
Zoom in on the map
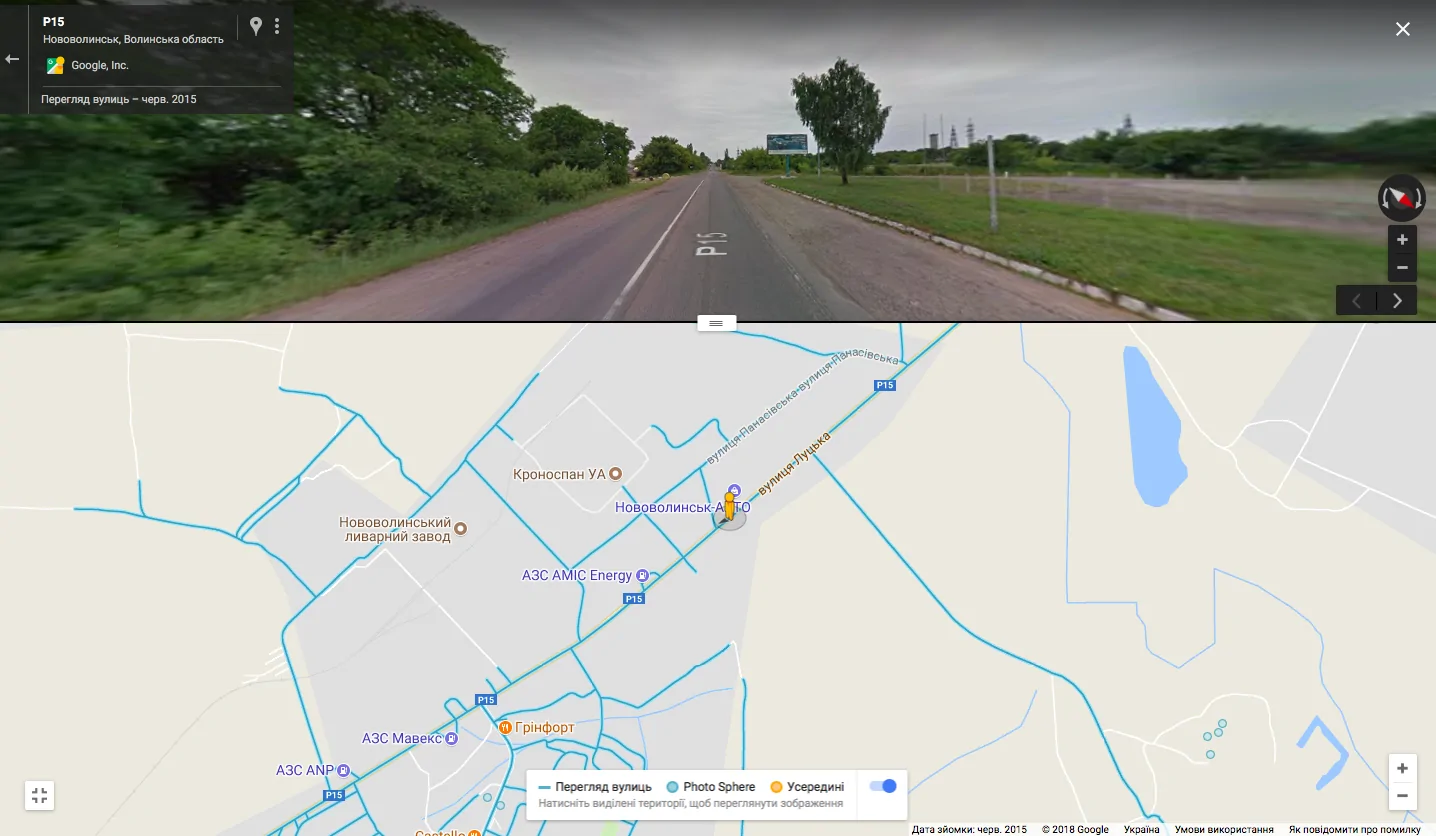pyautogui.click(x=1402, y=768)
